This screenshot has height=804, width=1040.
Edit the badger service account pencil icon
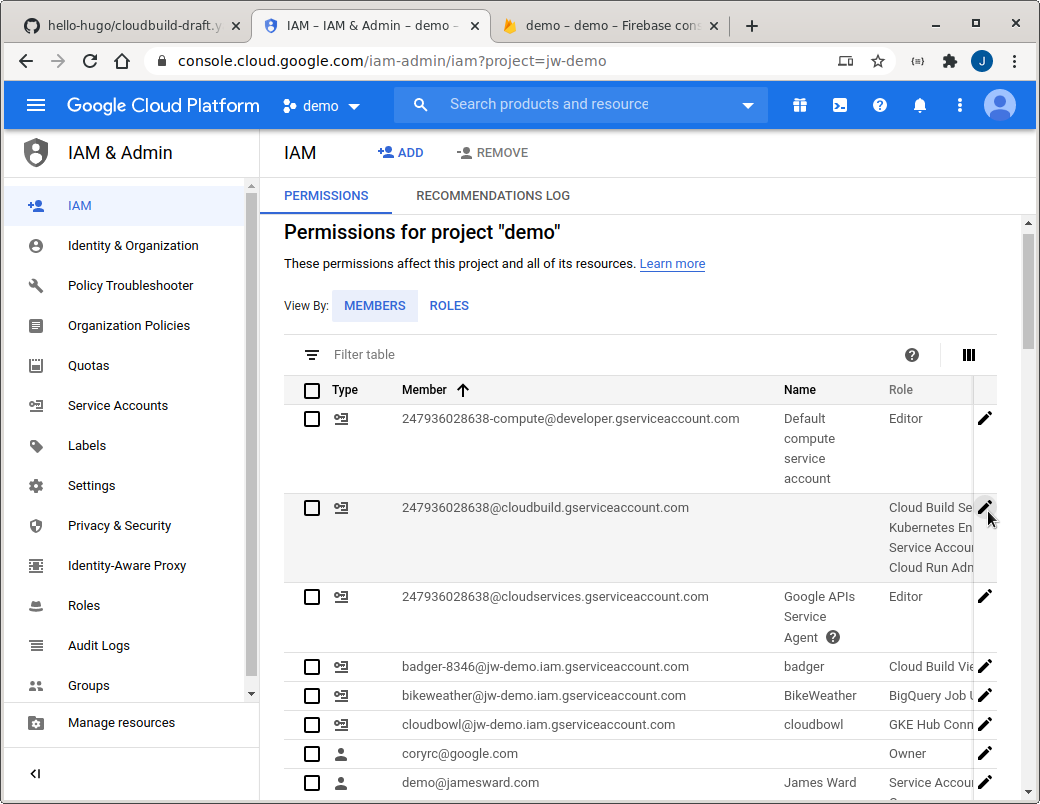[x=985, y=666]
